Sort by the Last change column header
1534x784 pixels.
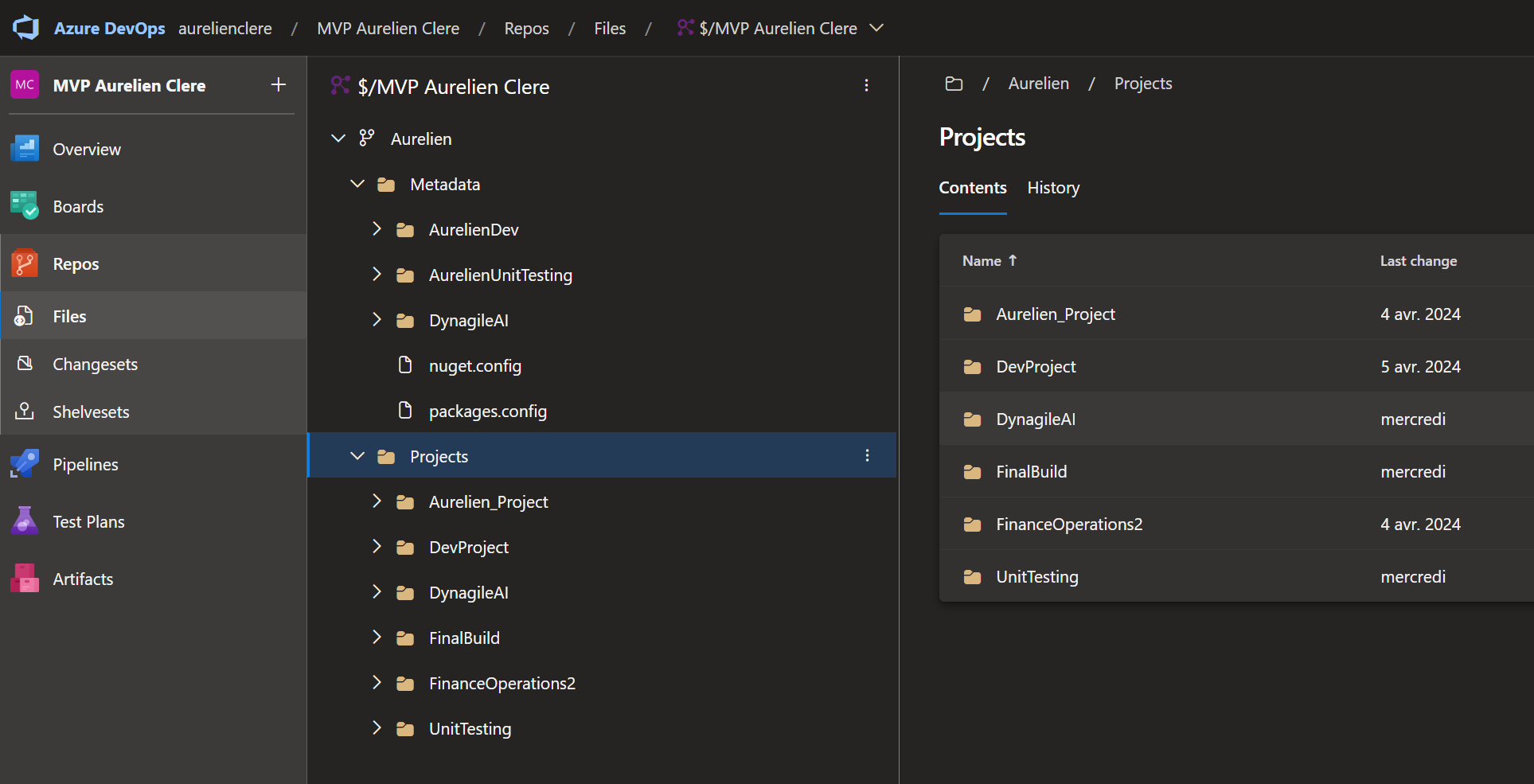[1419, 261]
